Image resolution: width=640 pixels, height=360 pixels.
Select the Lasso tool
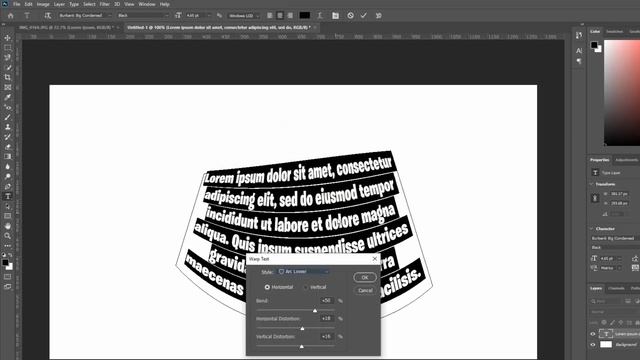(x=8, y=58)
